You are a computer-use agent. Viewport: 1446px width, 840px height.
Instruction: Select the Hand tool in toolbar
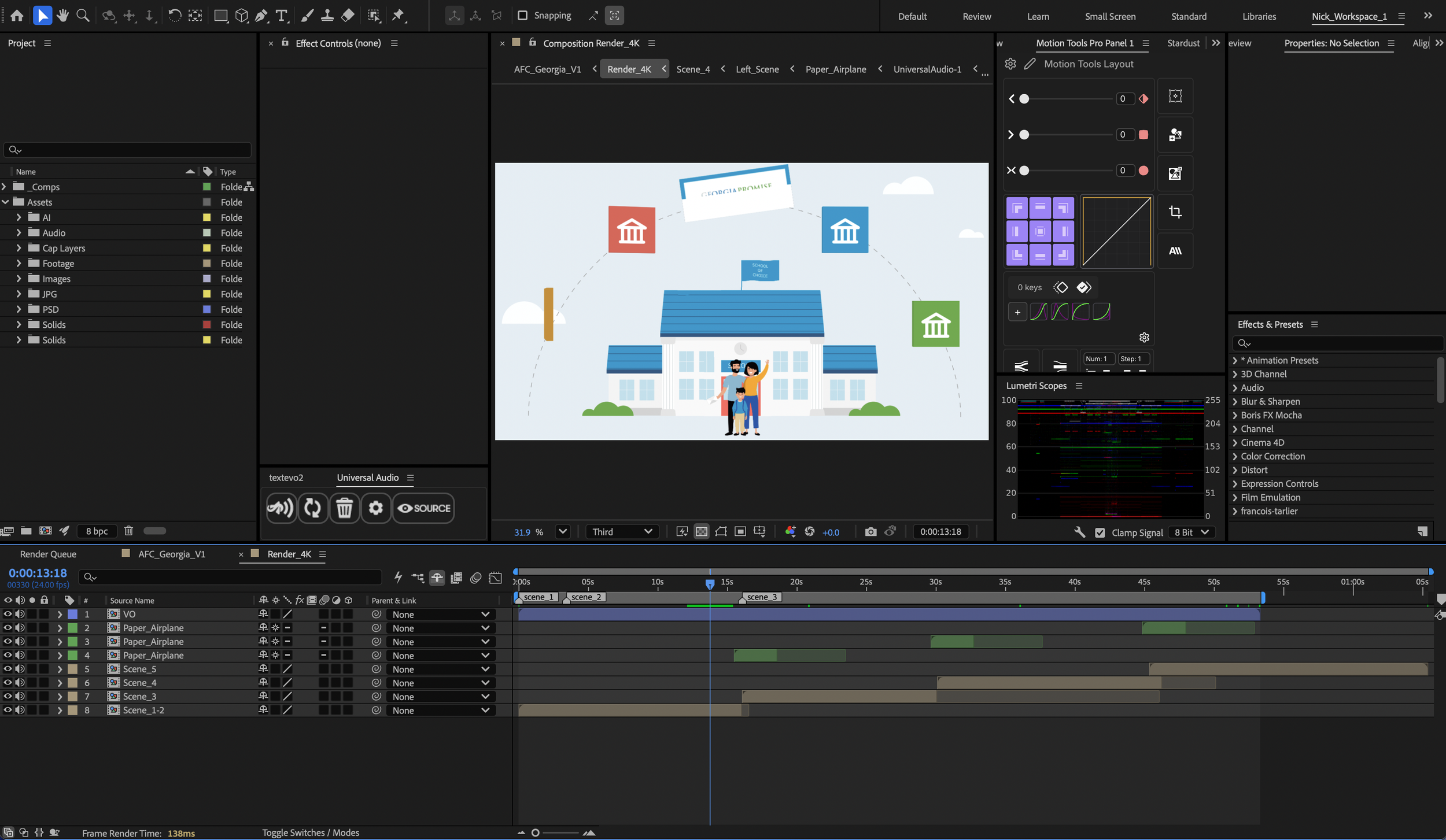point(62,16)
